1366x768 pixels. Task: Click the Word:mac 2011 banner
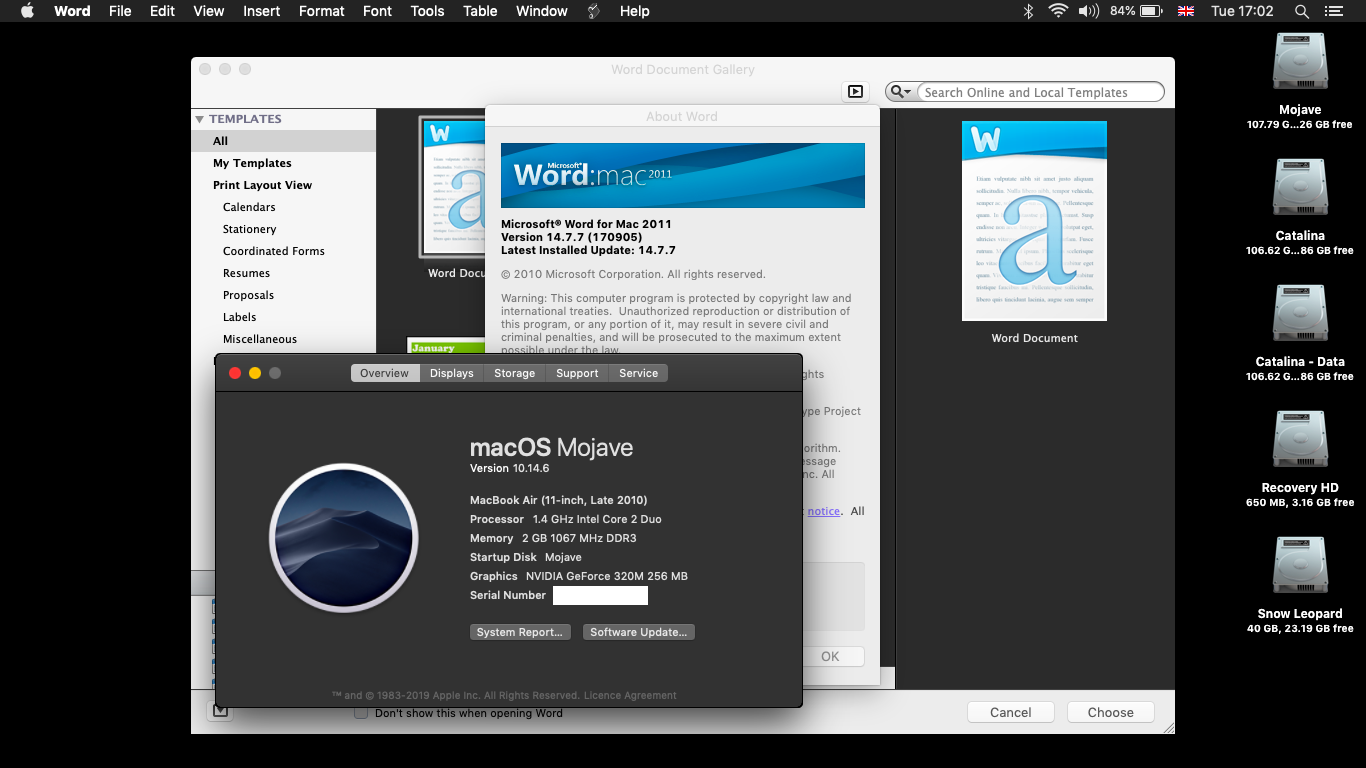click(x=683, y=175)
